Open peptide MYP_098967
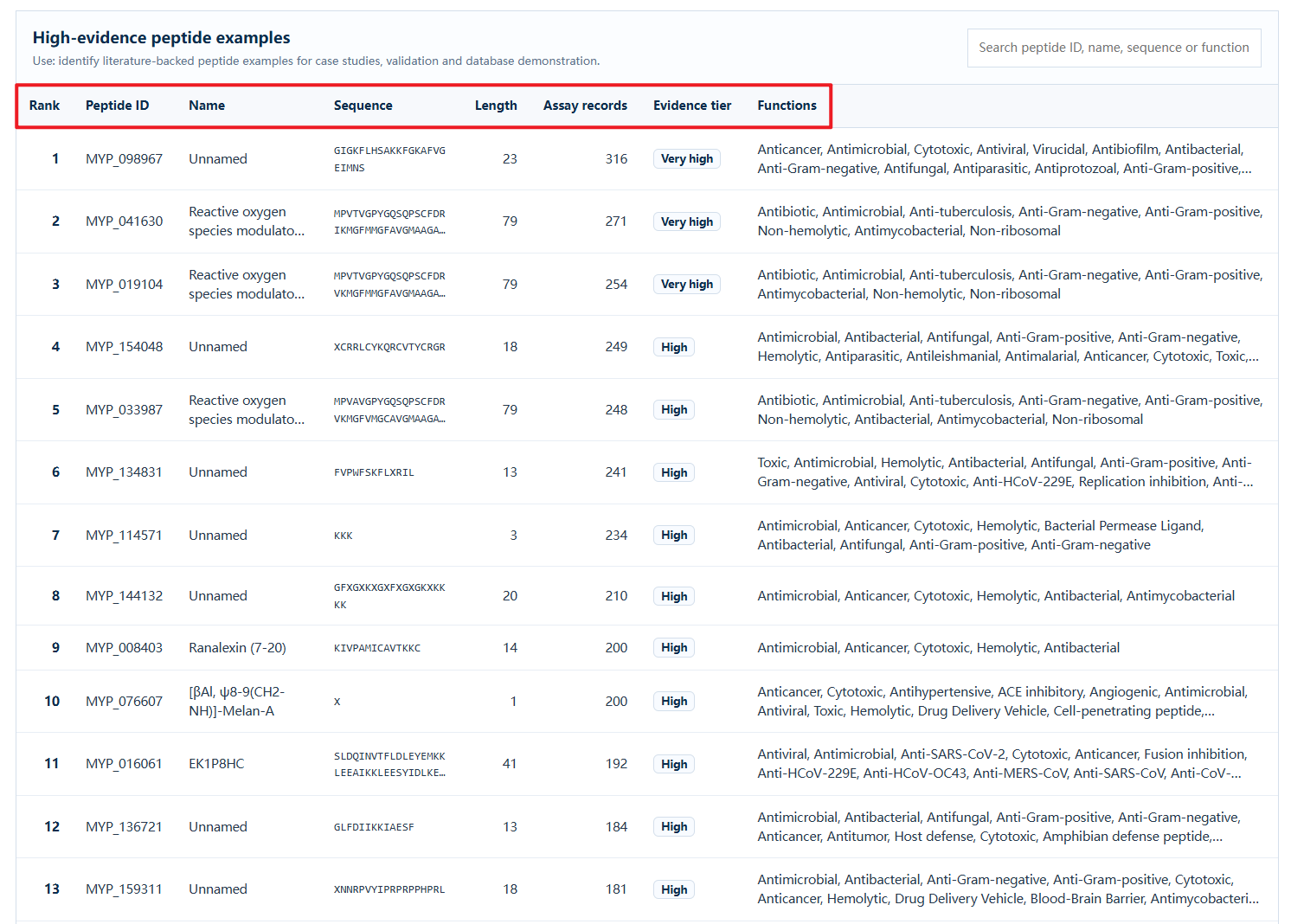Image resolution: width=1291 pixels, height=924 pixels. (x=124, y=159)
